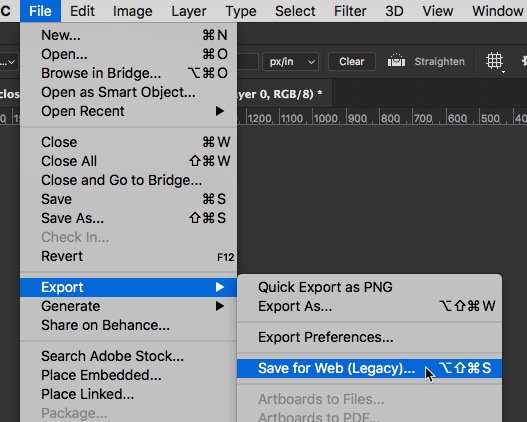
Task: Select Save for Web (Legacy)...
Action: click(369, 368)
